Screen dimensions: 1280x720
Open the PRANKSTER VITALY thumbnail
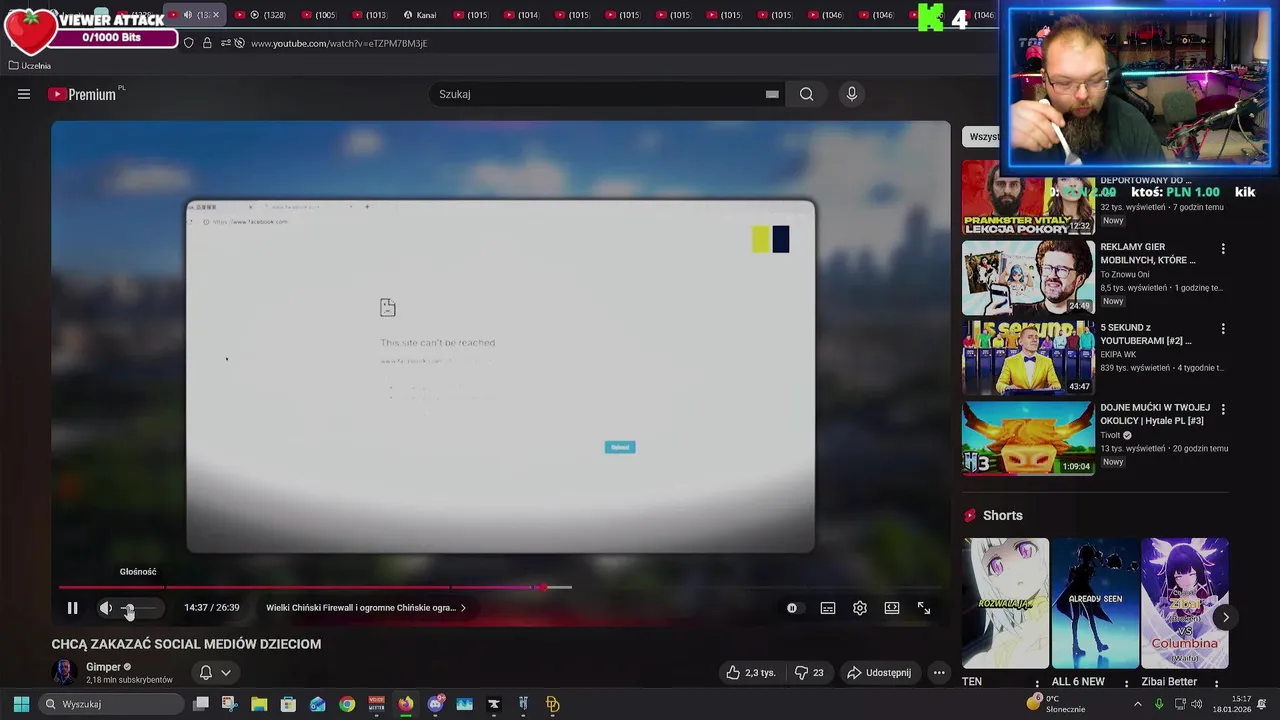(1028, 197)
